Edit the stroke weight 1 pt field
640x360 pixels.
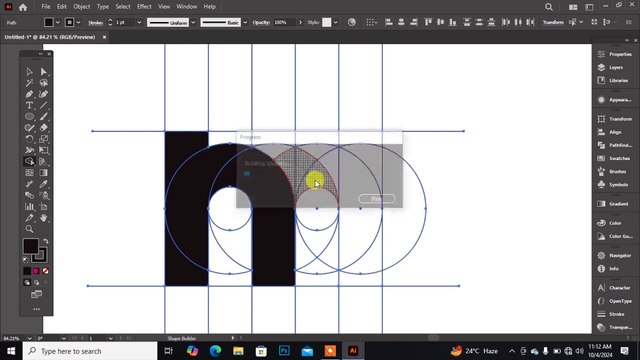[124, 22]
